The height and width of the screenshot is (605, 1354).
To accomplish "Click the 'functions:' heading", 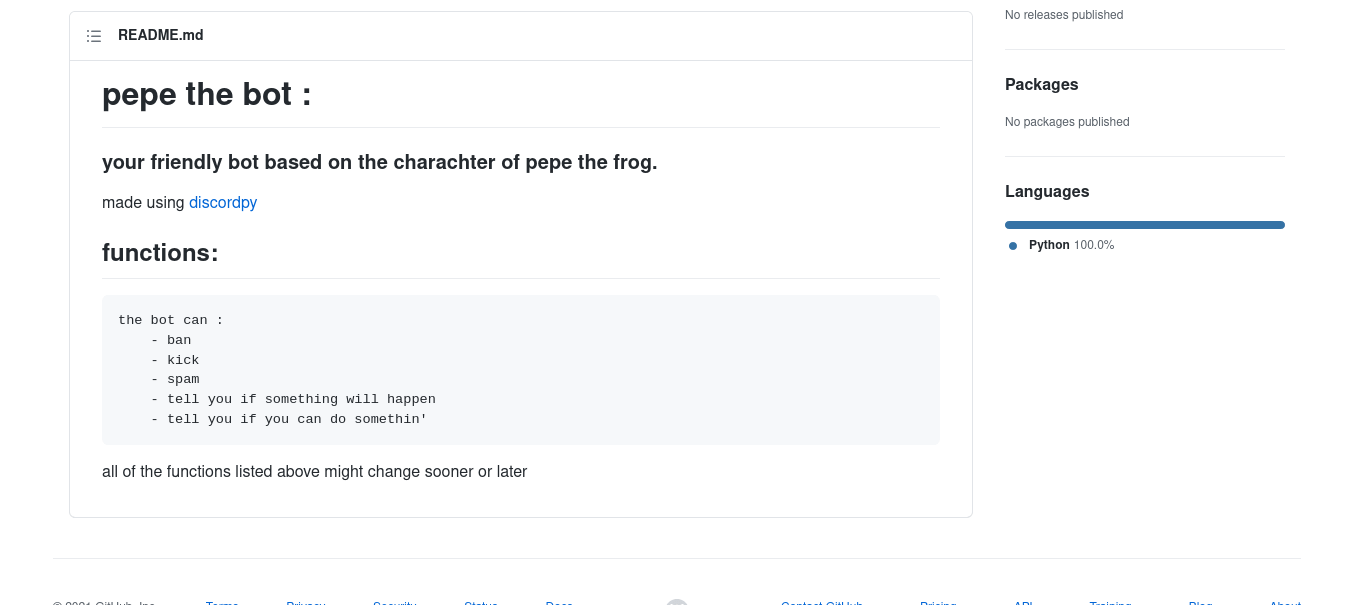I will (x=160, y=252).
